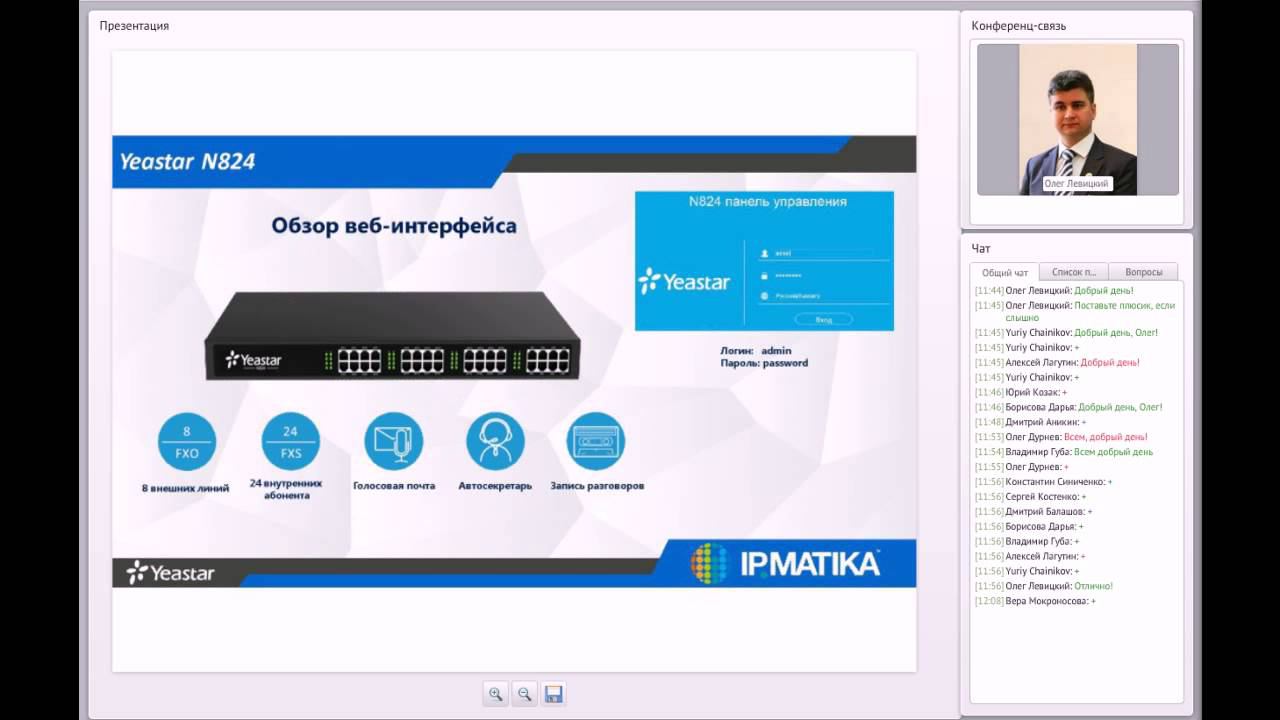This screenshot has height=720, width=1280.
Task: Select Олег Левицкий's Отлично! message
Action: point(1044,586)
